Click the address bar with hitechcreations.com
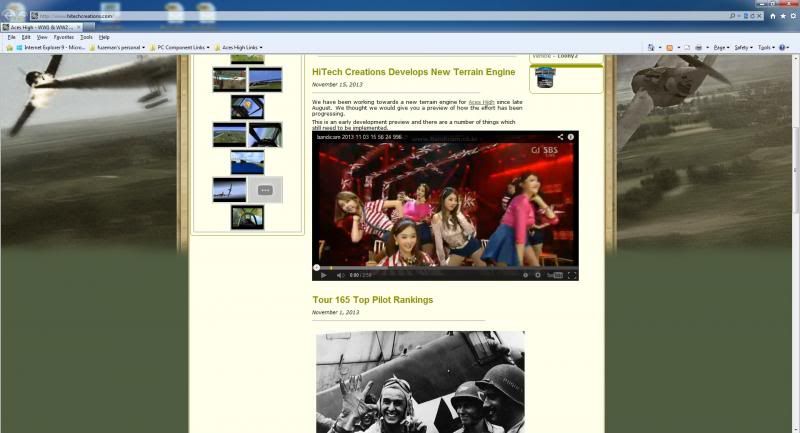 point(378,16)
